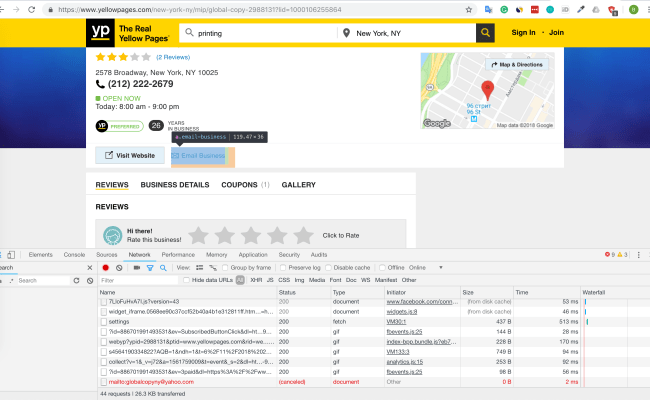
Task: Switch to the Elements tab
Action: (x=41, y=255)
